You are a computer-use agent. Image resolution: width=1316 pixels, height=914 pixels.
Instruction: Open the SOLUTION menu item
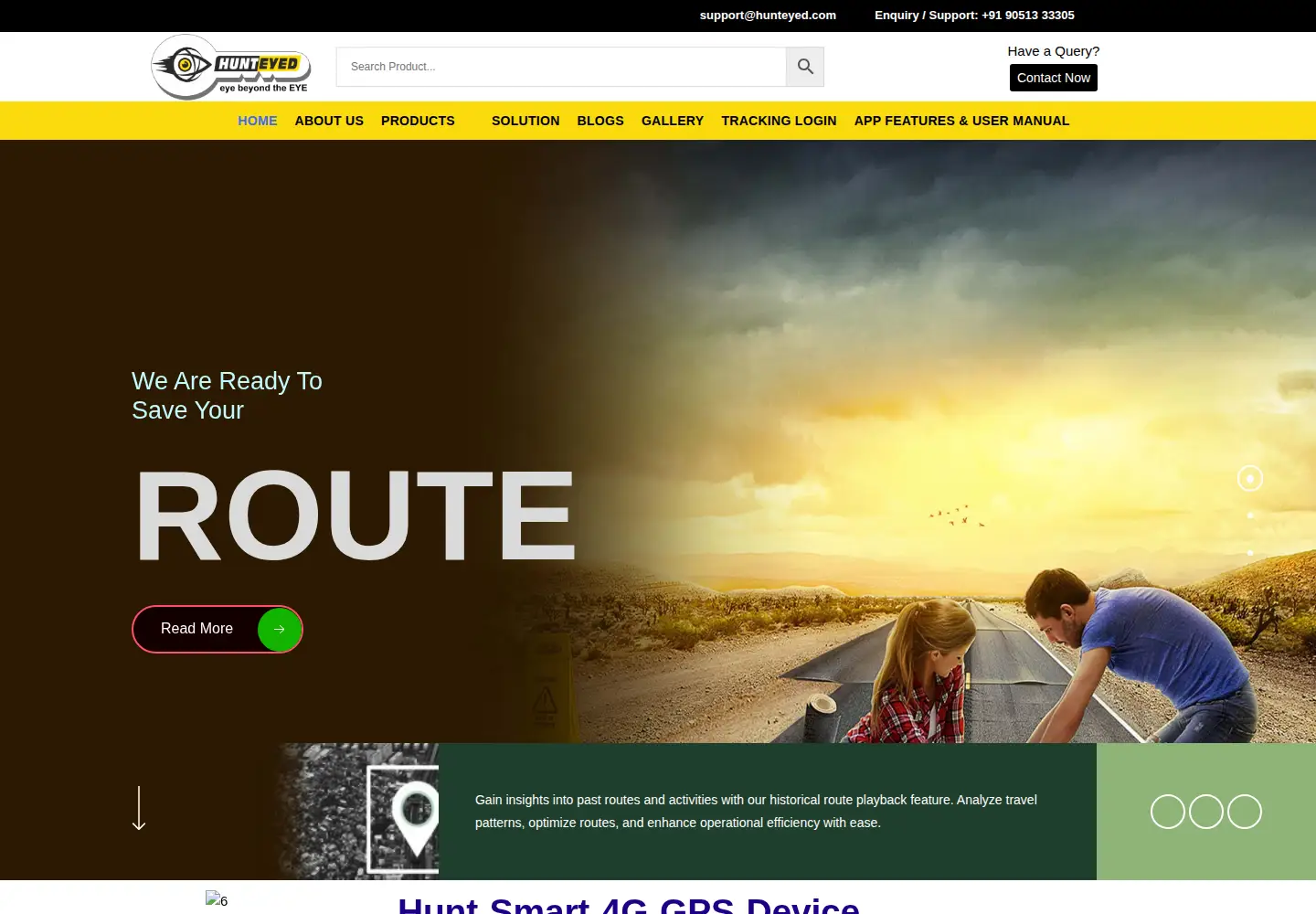pos(525,121)
